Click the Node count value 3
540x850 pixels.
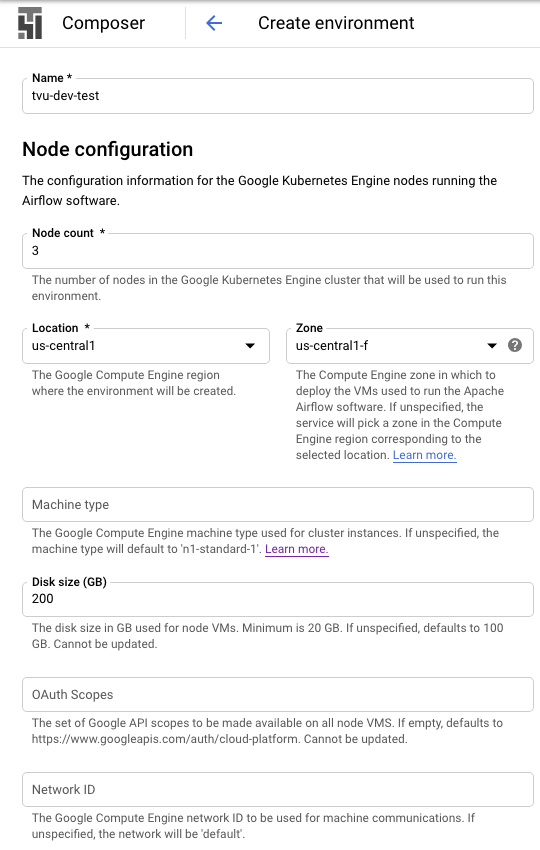coord(35,250)
